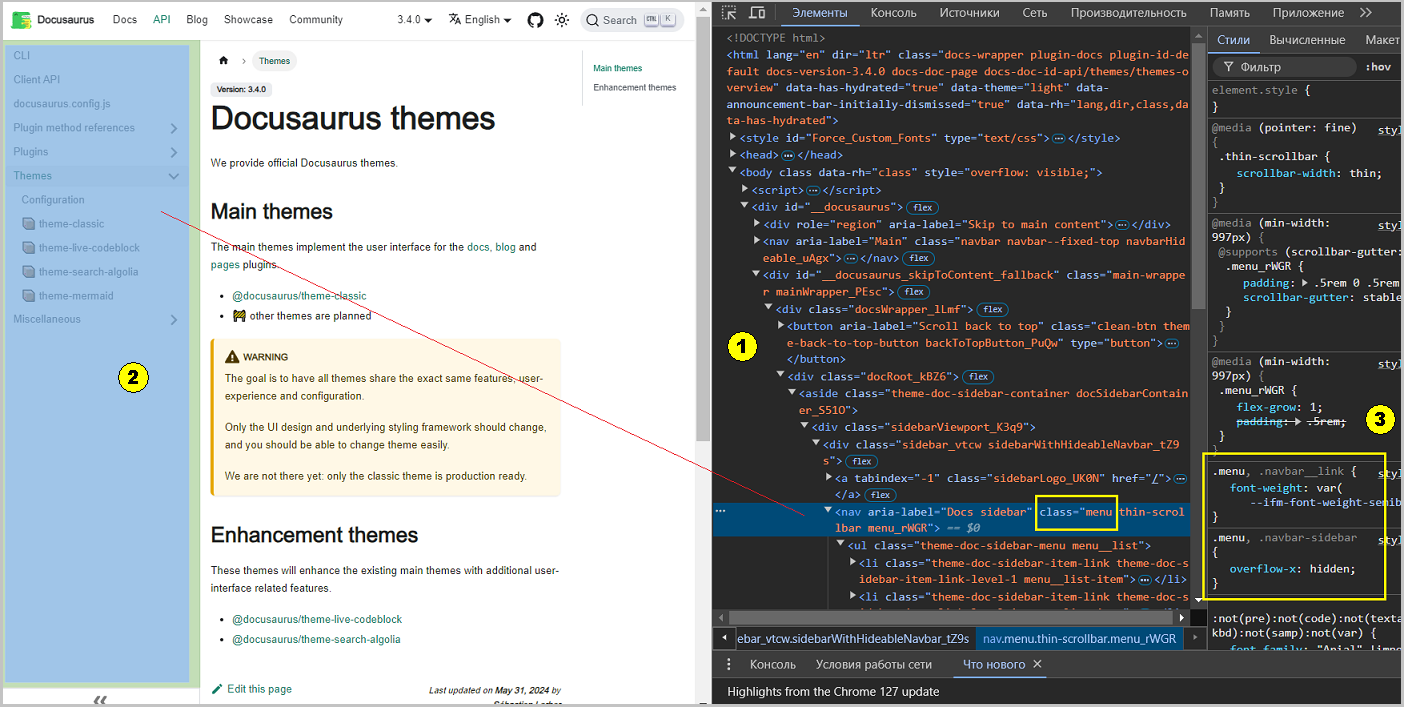1404x707 pixels.
Task: Show more DevTools tabs double-arrow
Action: coord(1366,13)
